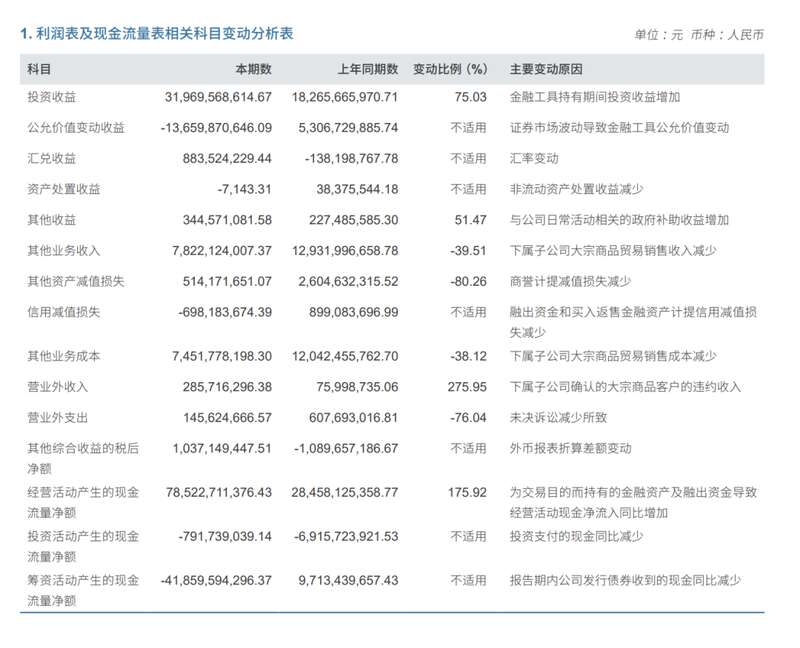Click the value 38,375,544.18
The width and height of the screenshot is (800, 648).
(x=357, y=189)
